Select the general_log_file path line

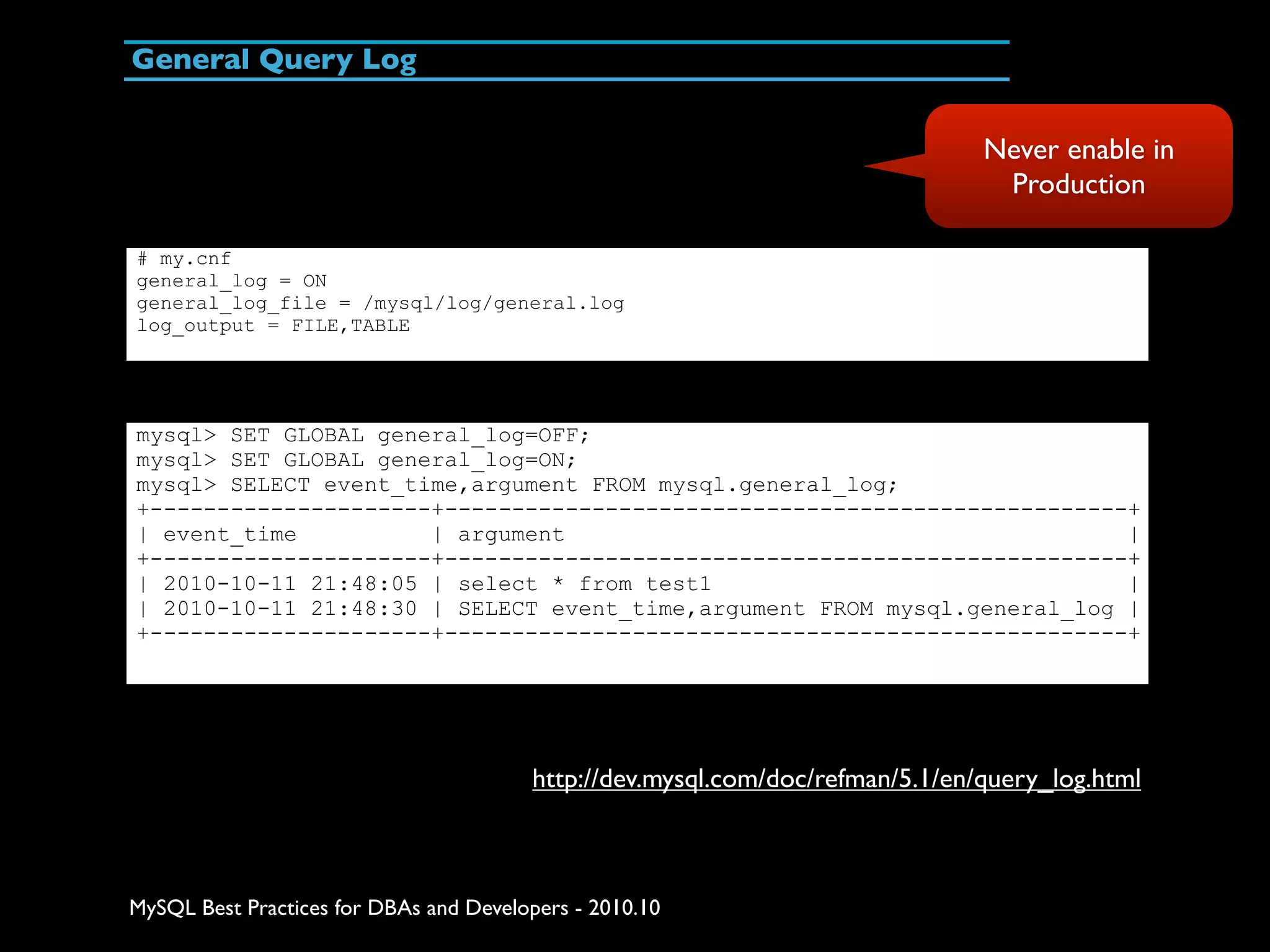[x=380, y=304]
